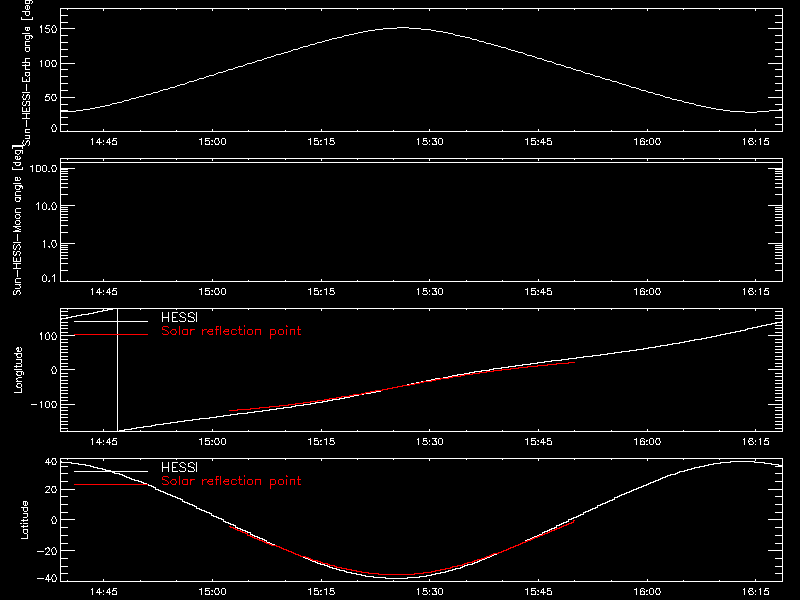Click 16:00 time label under Latitude plot

click(647, 592)
